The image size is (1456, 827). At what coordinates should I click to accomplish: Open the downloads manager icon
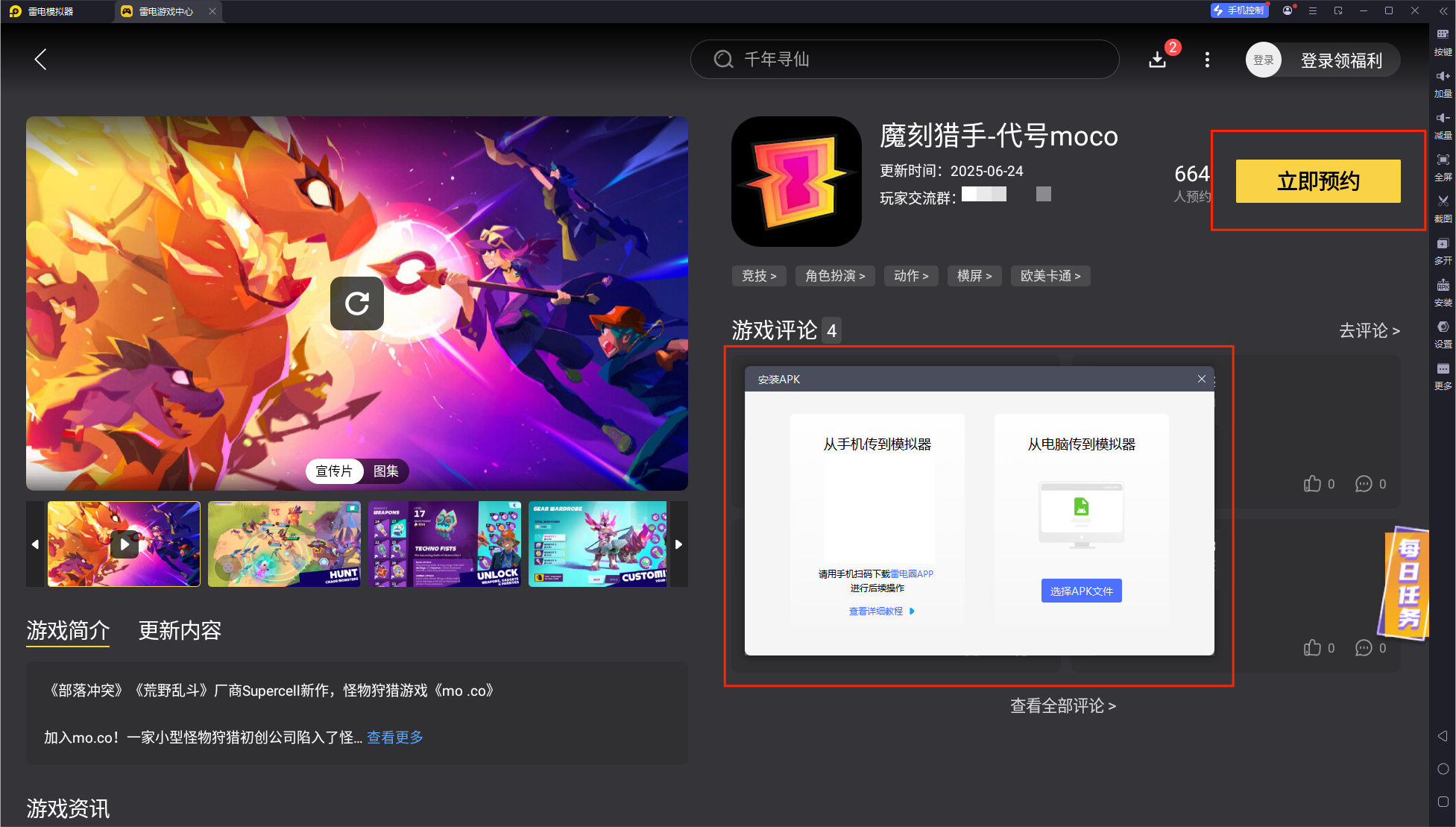coord(1157,60)
